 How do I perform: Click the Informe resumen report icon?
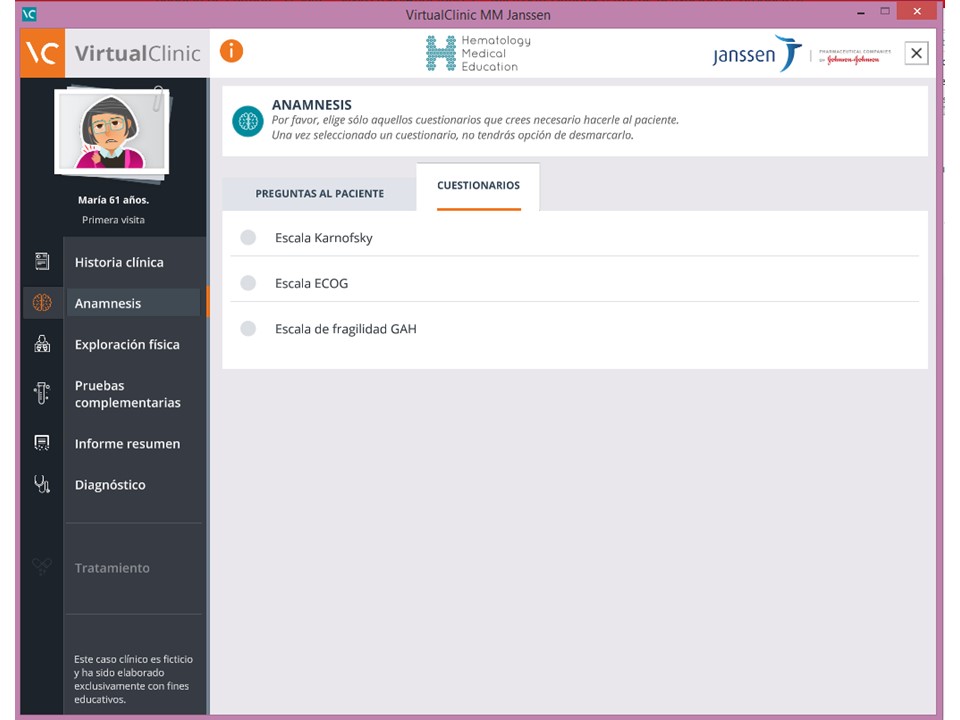[x=42, y=443]
